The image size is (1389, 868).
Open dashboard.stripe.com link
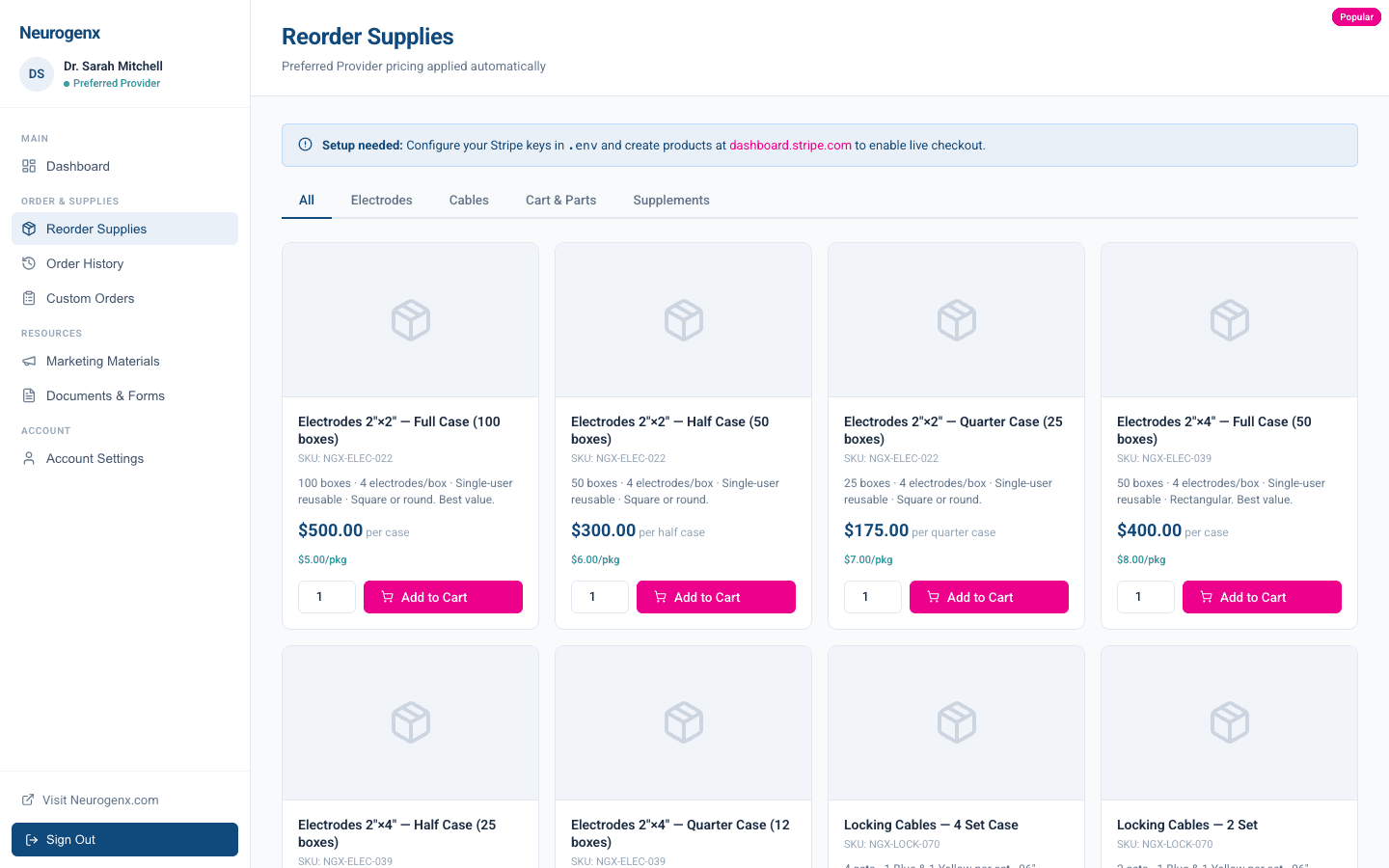tap(790, 145)
